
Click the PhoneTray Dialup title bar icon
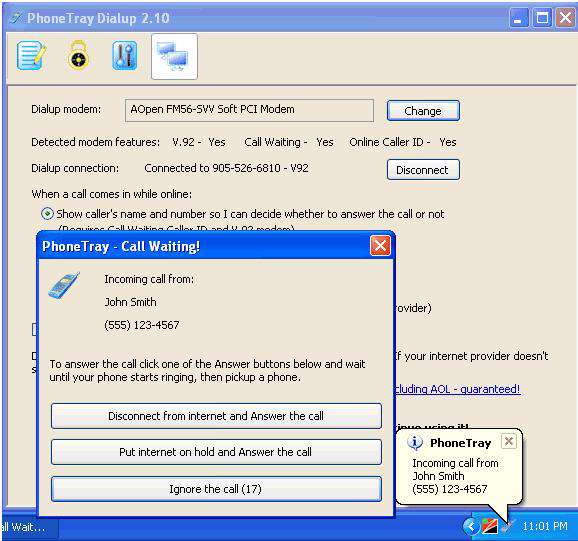(15, 18)
